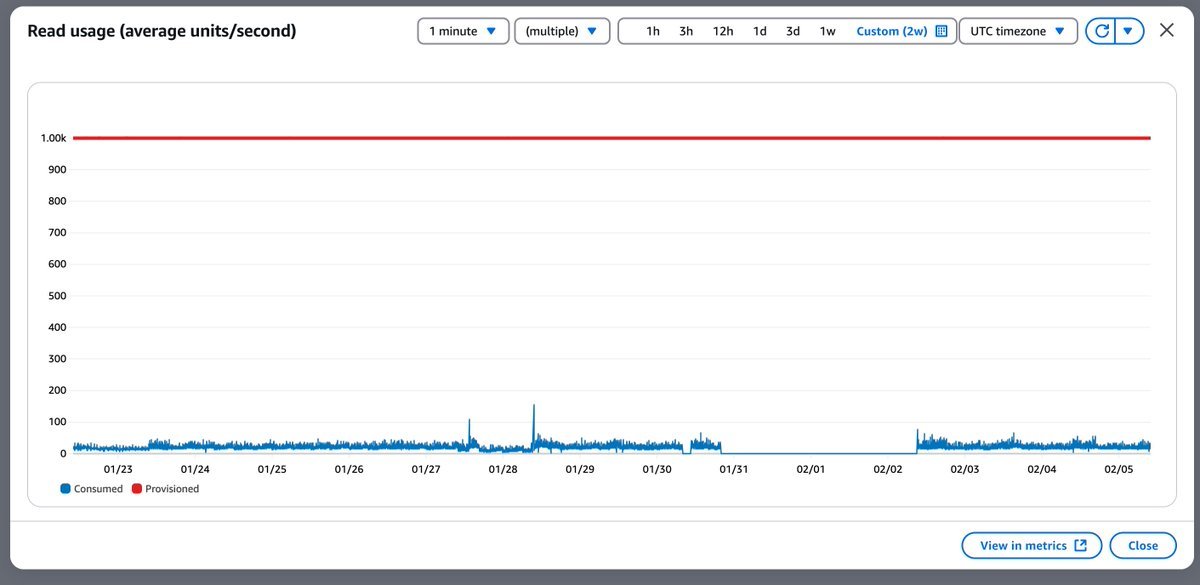The height and width of the screenshot is (585, 1200).
Task: Open the refresh interval dropdown arrow
Action: pyautogui.click(x=1127, y=31)
